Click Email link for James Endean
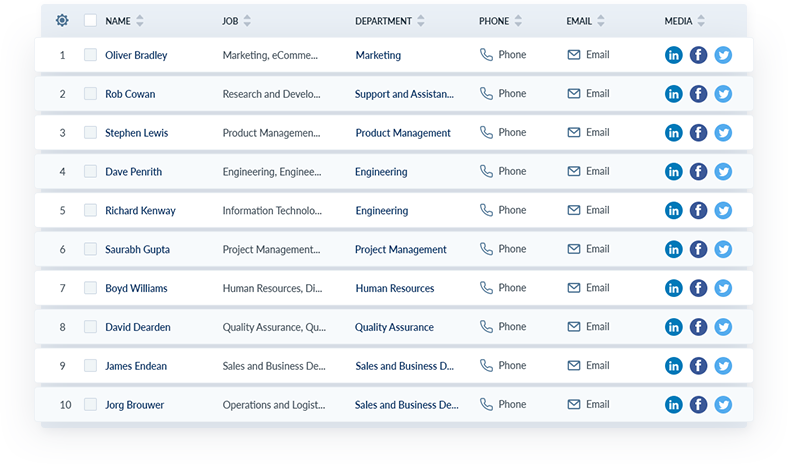The width and height of the screenshot is (788, 464). [588, 365]
